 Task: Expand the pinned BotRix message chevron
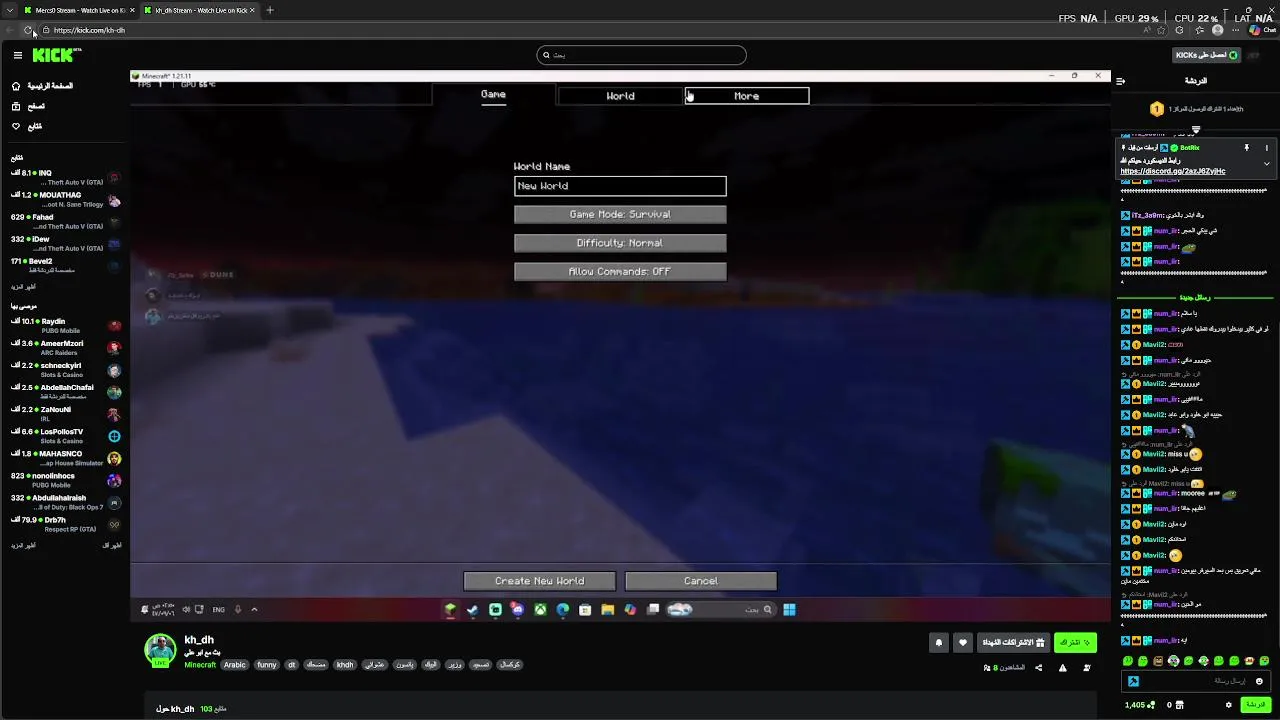coord(1266,164)
